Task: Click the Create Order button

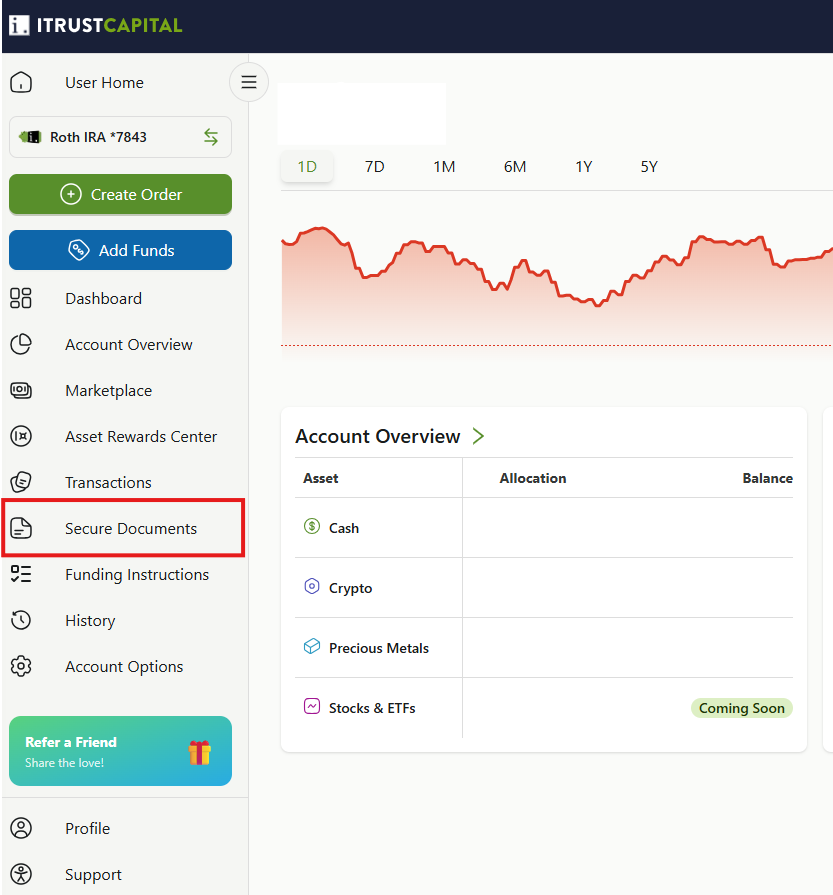Action: 120,194
